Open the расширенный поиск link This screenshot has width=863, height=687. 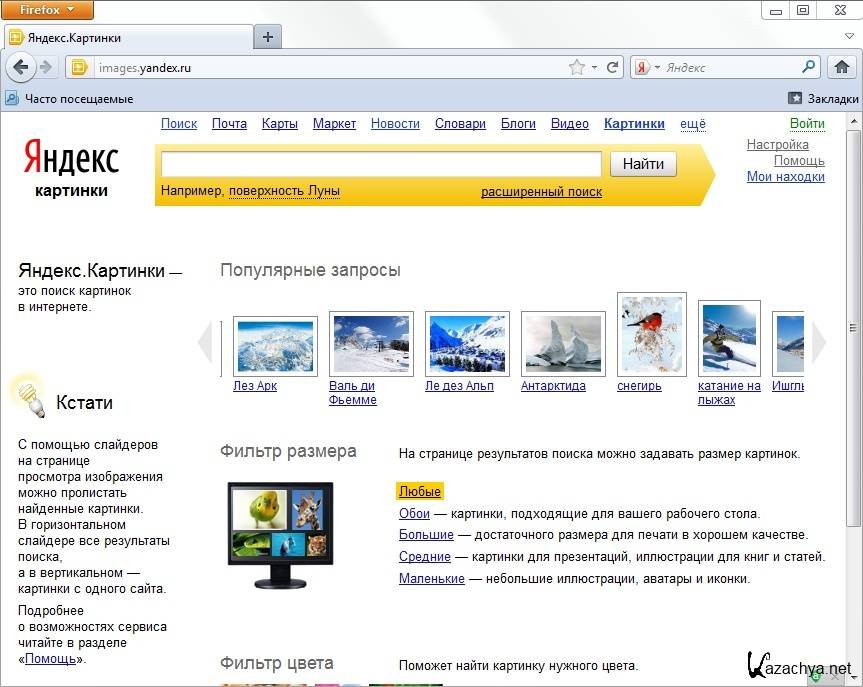[x=541, y=191]
